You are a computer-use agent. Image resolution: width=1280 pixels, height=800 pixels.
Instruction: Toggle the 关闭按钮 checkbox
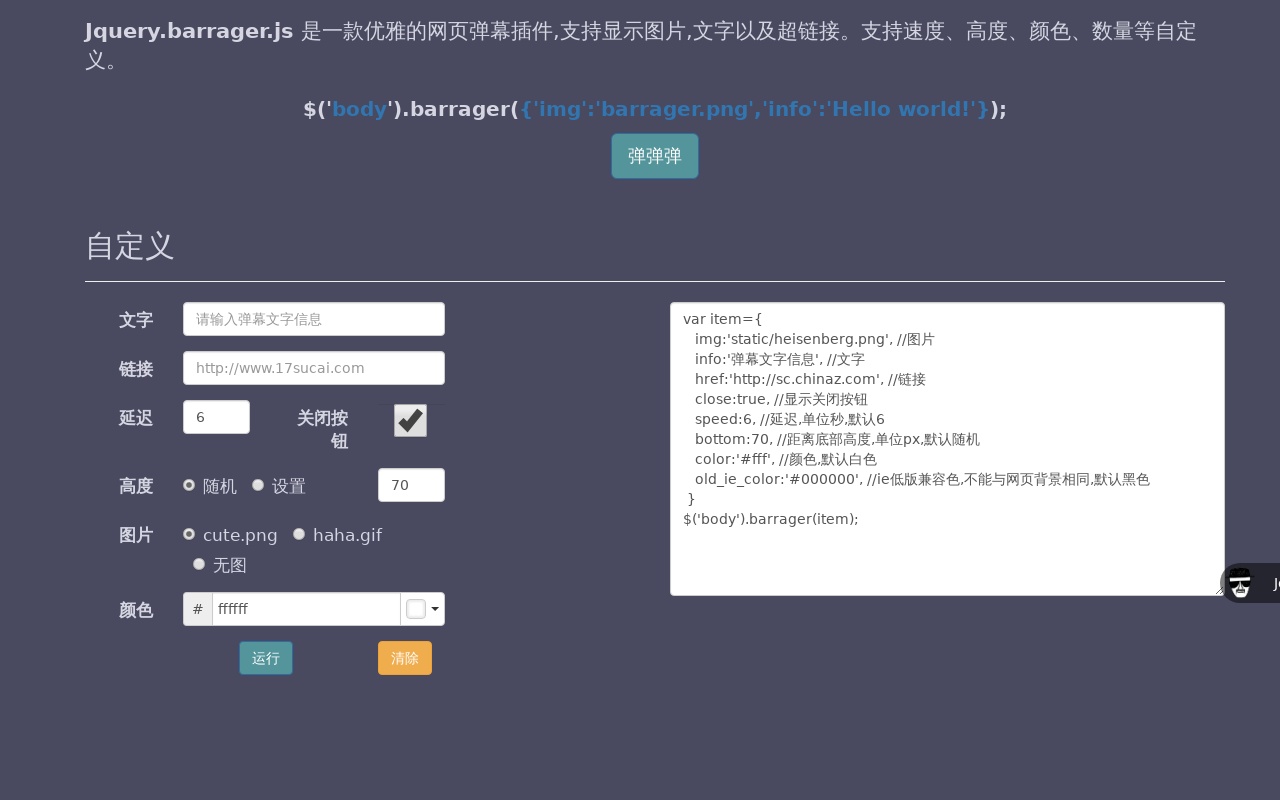[410, 420]
